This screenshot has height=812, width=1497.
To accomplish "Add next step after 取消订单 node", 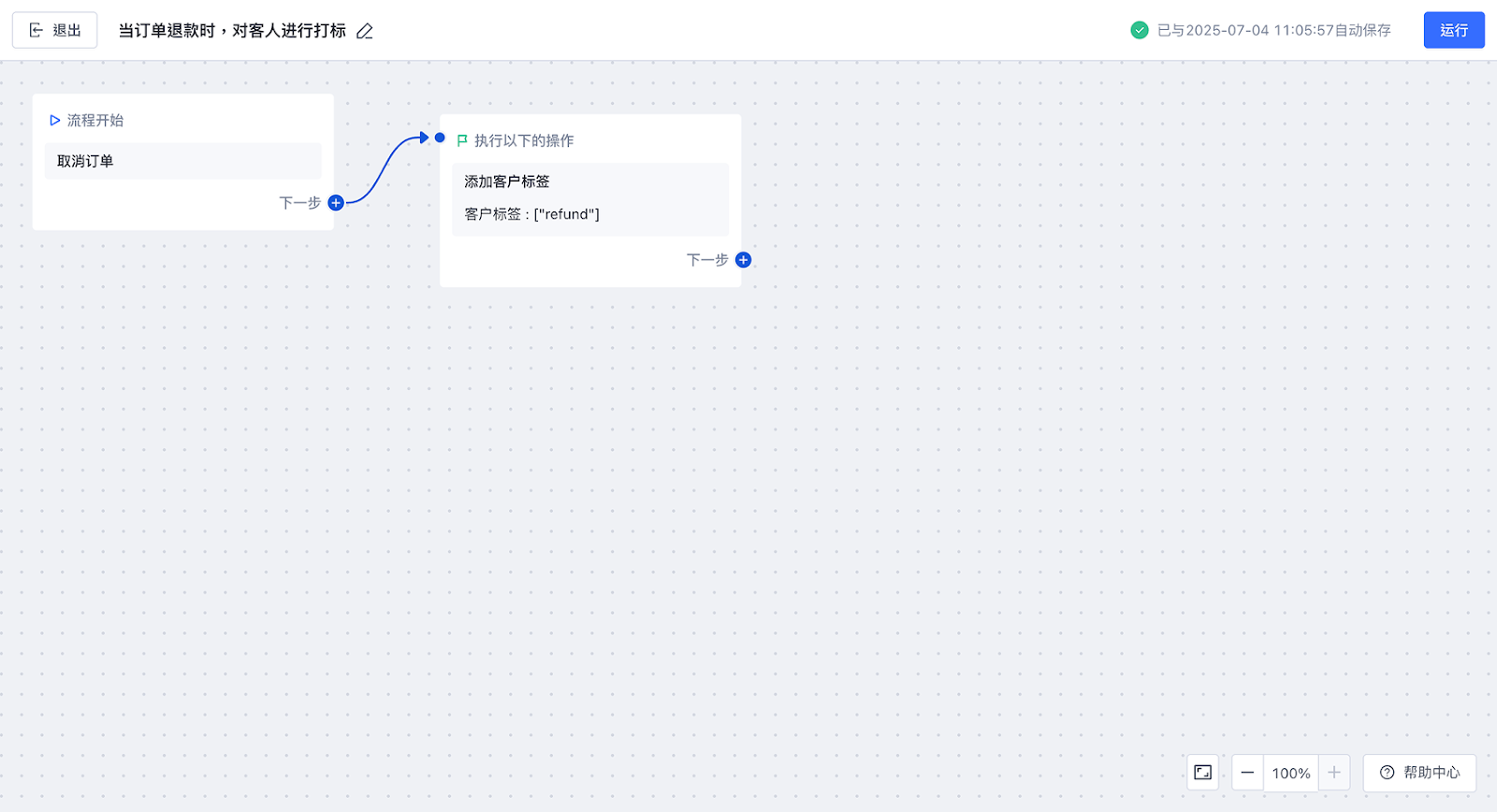I will click(336, 203).
